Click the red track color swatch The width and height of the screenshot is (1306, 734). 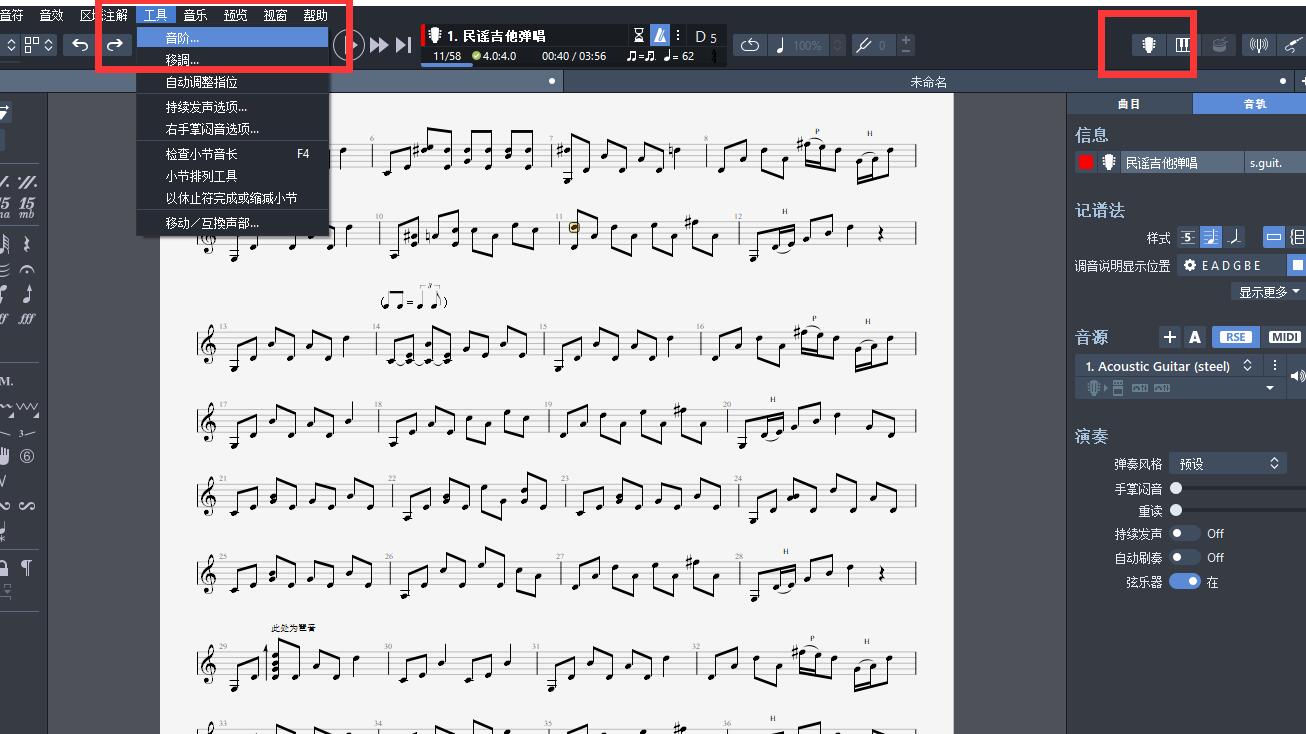(x=1086, y=162)
